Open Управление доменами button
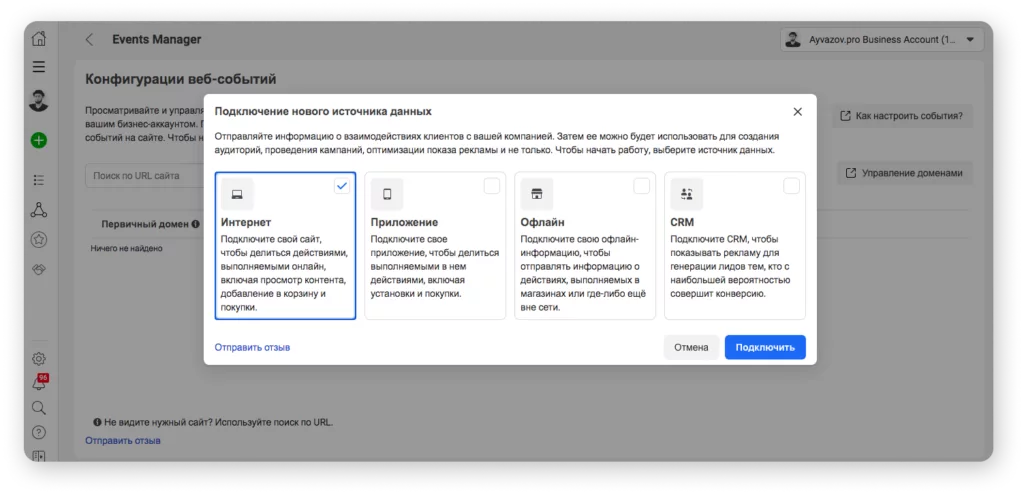Screen dimensions: 1024x495 pyautogui.click(x=905, y=174)
